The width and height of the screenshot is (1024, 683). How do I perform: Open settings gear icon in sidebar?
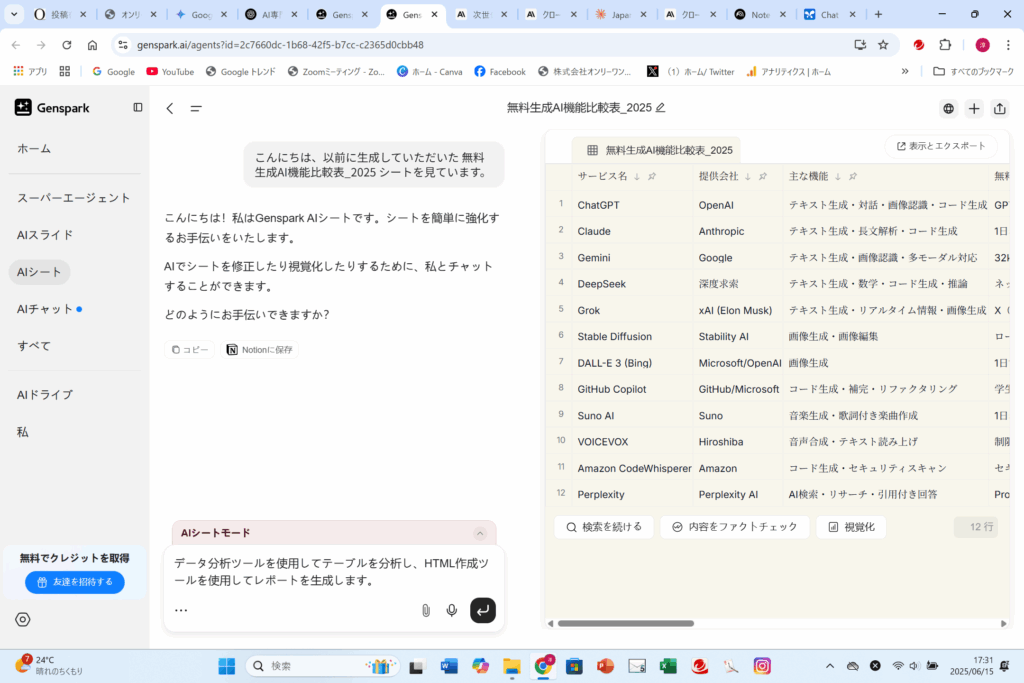(x=23, y=620)
